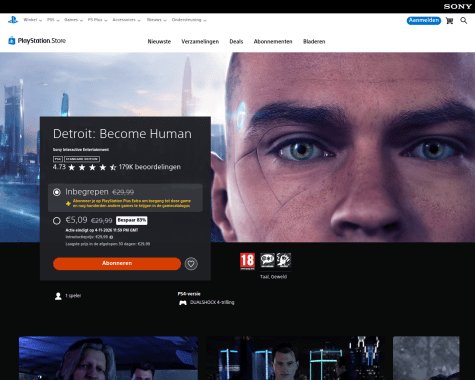Click the Sony Interactive Entertainment publisher text
Screen dimensions: 475x380
pyautogui.click(x=81, y=150)
